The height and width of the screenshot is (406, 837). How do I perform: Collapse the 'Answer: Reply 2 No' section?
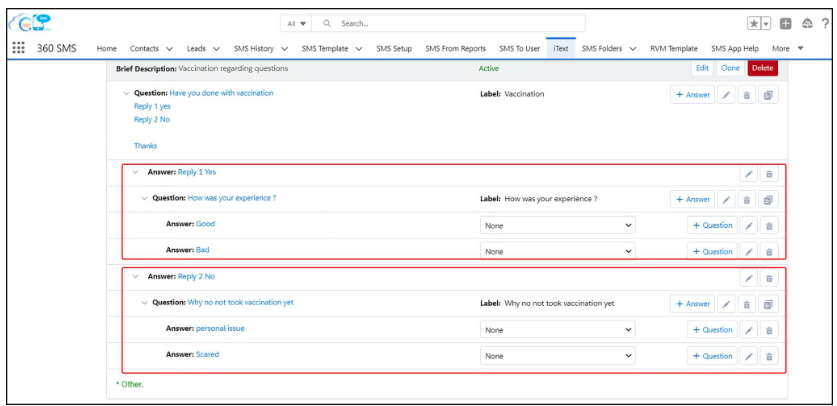click(x=135, y=277)
